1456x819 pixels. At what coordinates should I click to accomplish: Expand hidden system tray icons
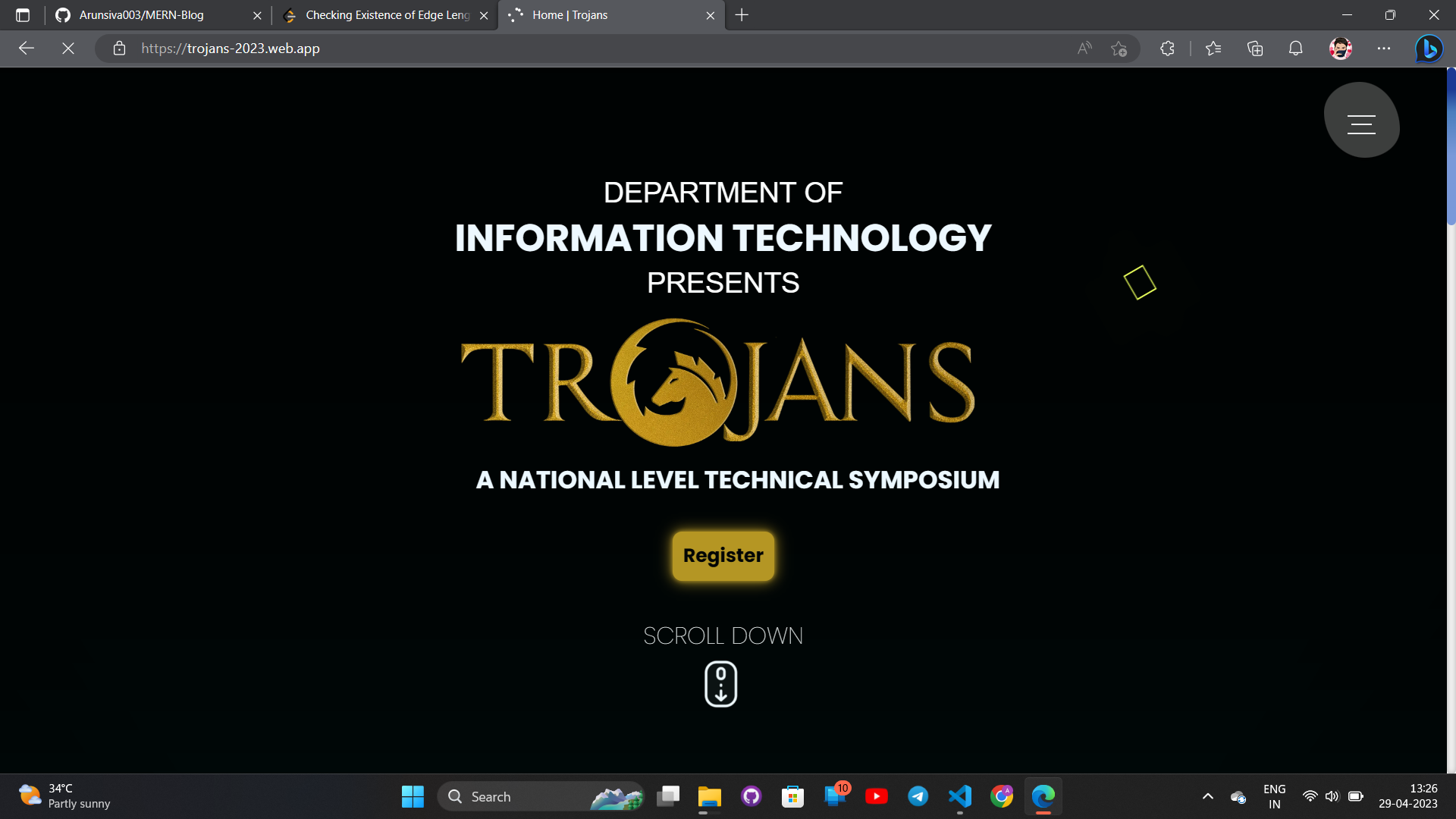point(1207,796)
